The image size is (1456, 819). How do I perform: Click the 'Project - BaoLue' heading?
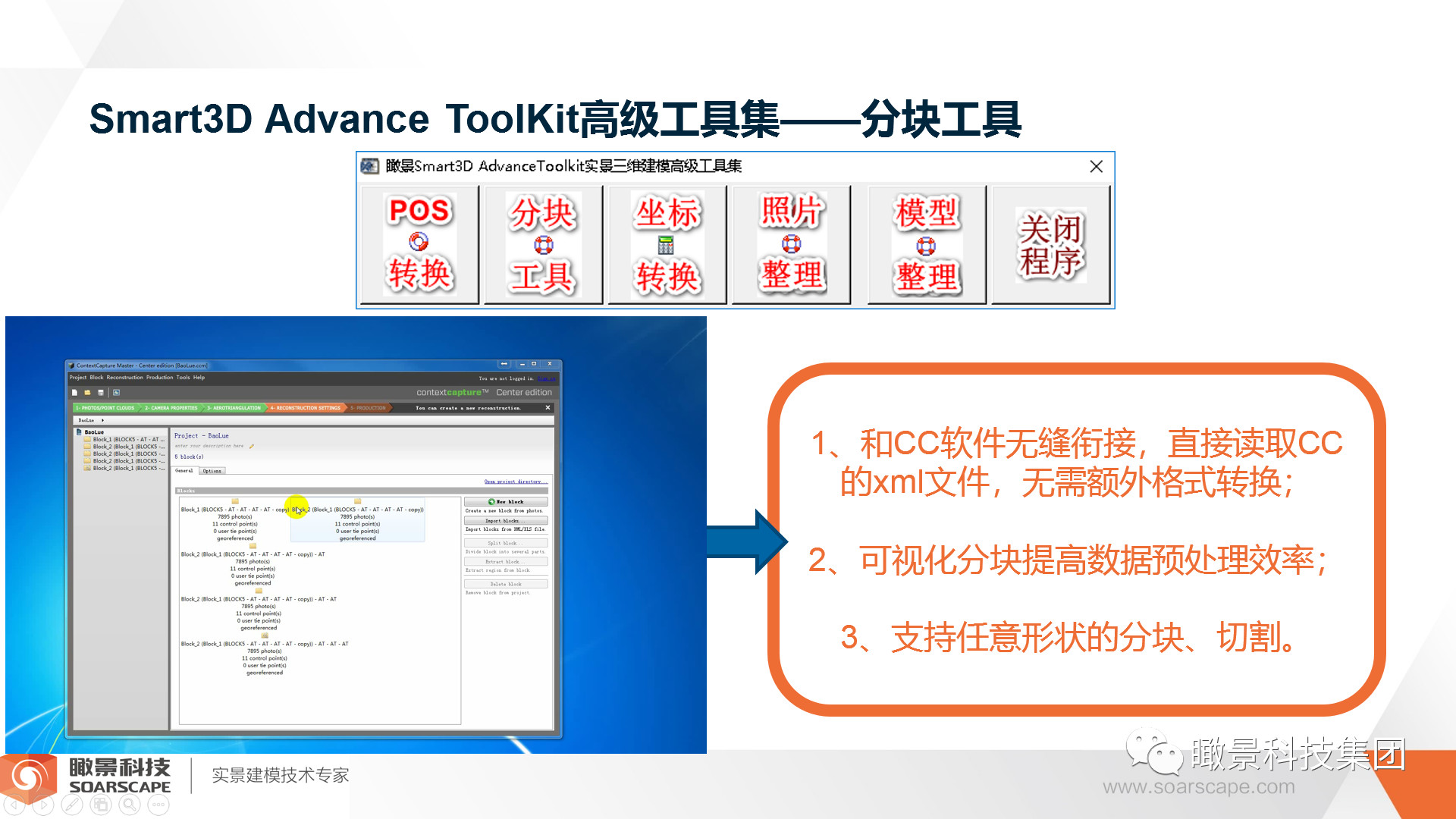point(202,436)
